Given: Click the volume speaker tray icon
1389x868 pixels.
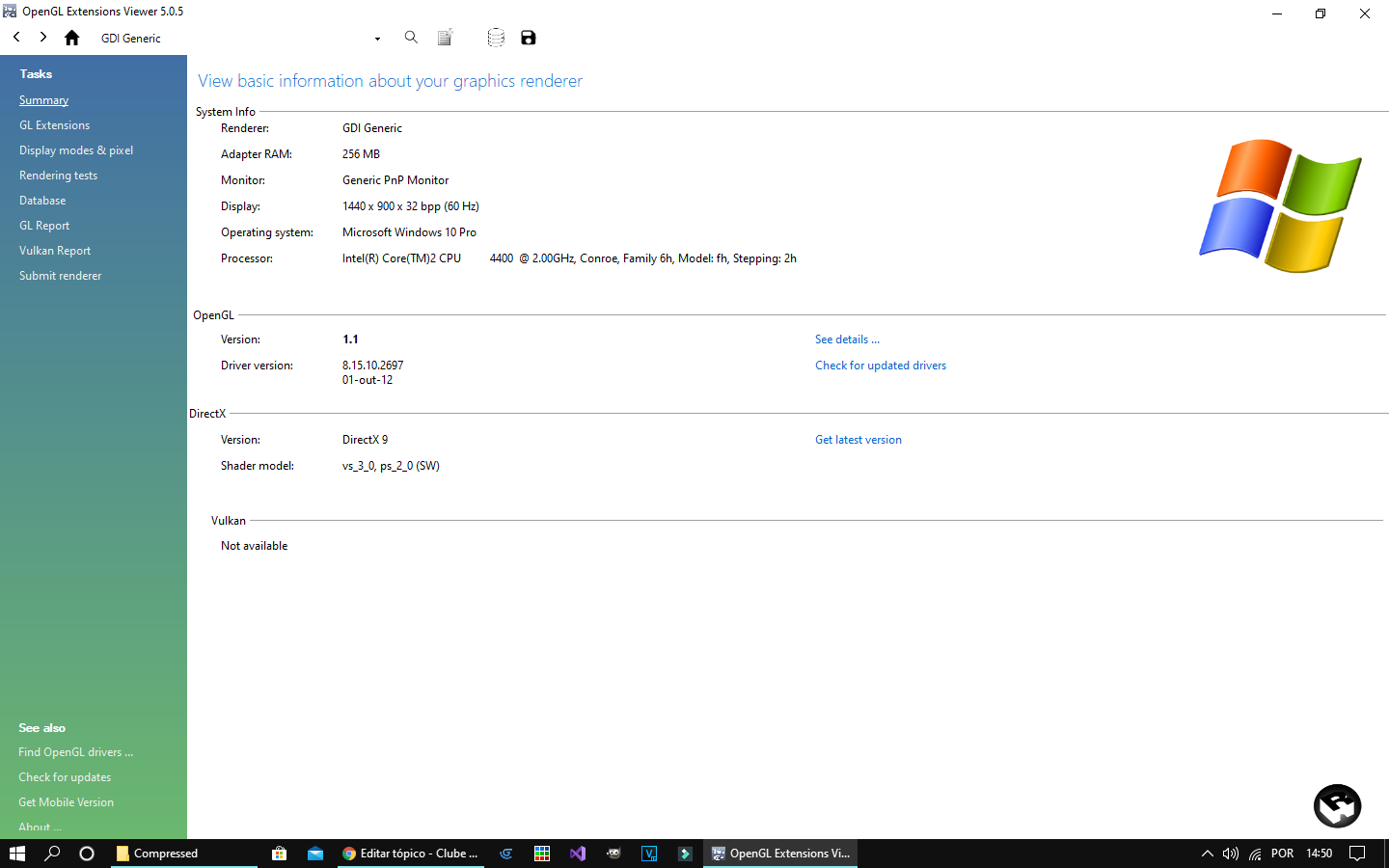Looking at the screenshot, I should pyautogui.click(x=1231, y=854).
